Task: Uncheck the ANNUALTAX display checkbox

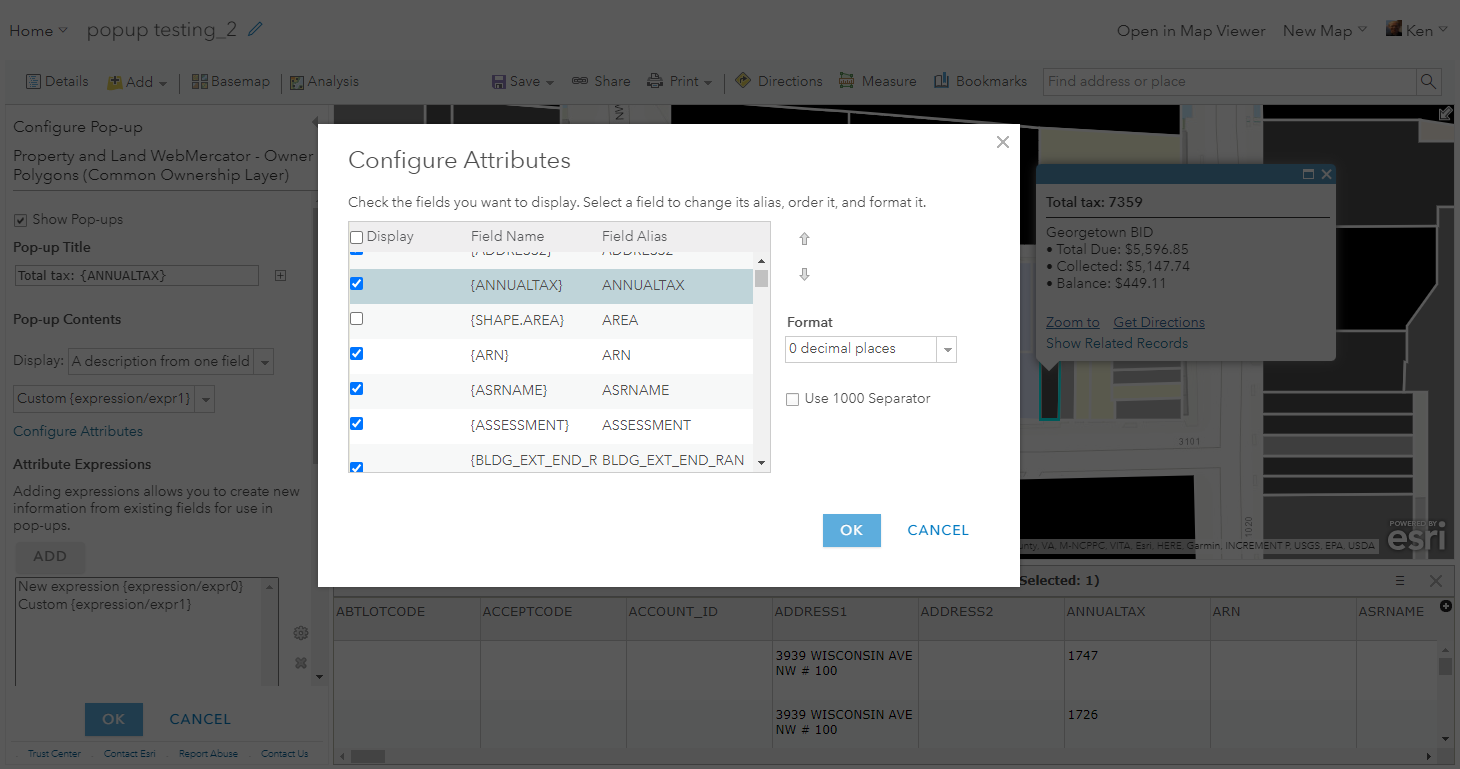Action: pos(356,284)
